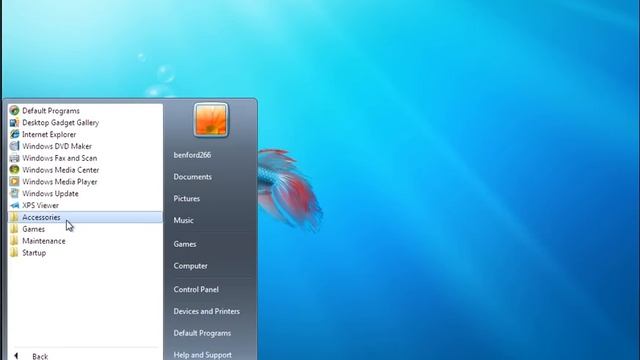Expand the Startup folder label
Image resolution: width=640 pixels, height=360 pixels.
(34, 253)
